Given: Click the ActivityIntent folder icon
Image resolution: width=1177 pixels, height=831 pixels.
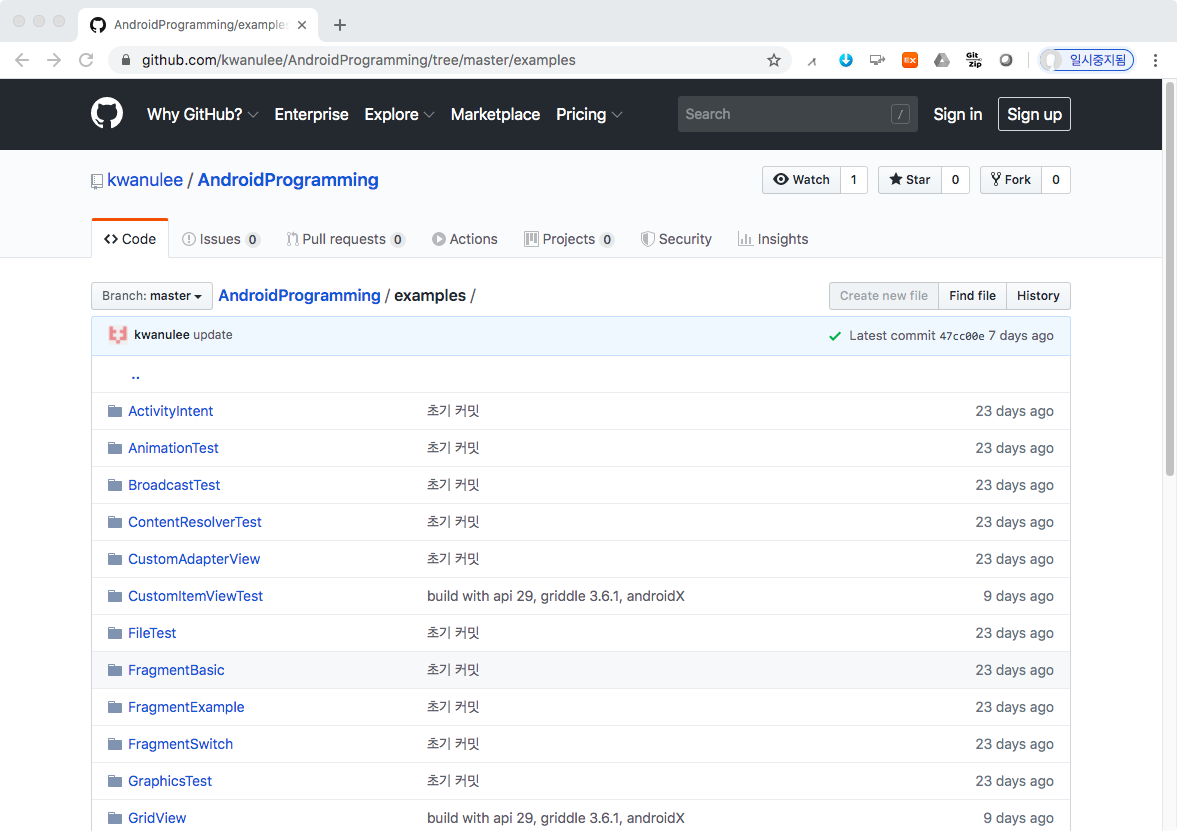Looking at the screenshot, I should (115, 411).
